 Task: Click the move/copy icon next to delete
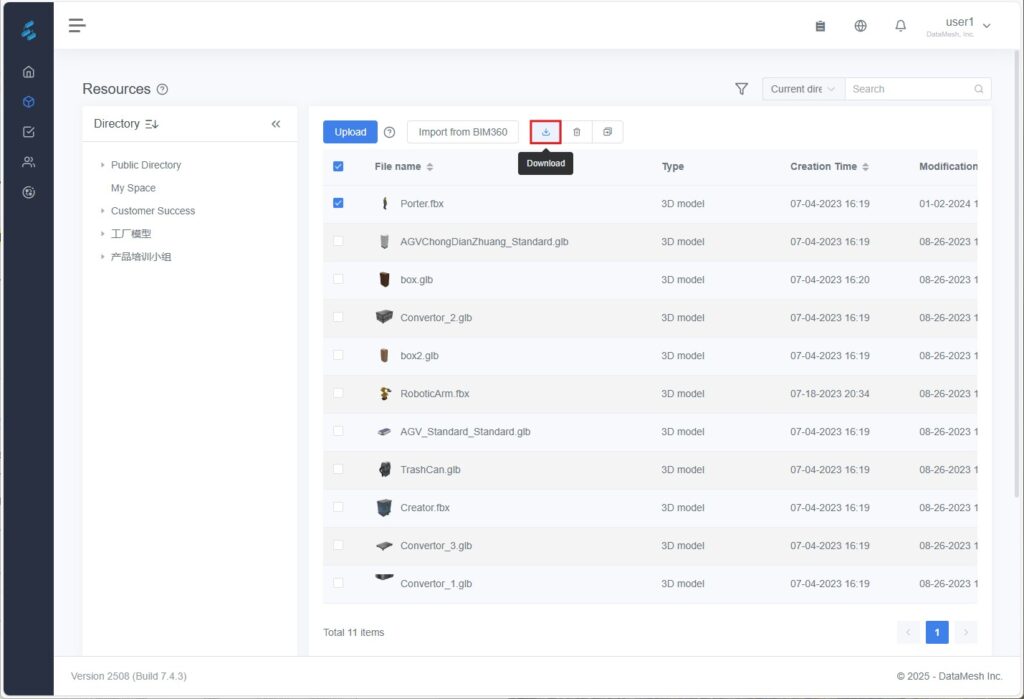click(x=607, y=132)
